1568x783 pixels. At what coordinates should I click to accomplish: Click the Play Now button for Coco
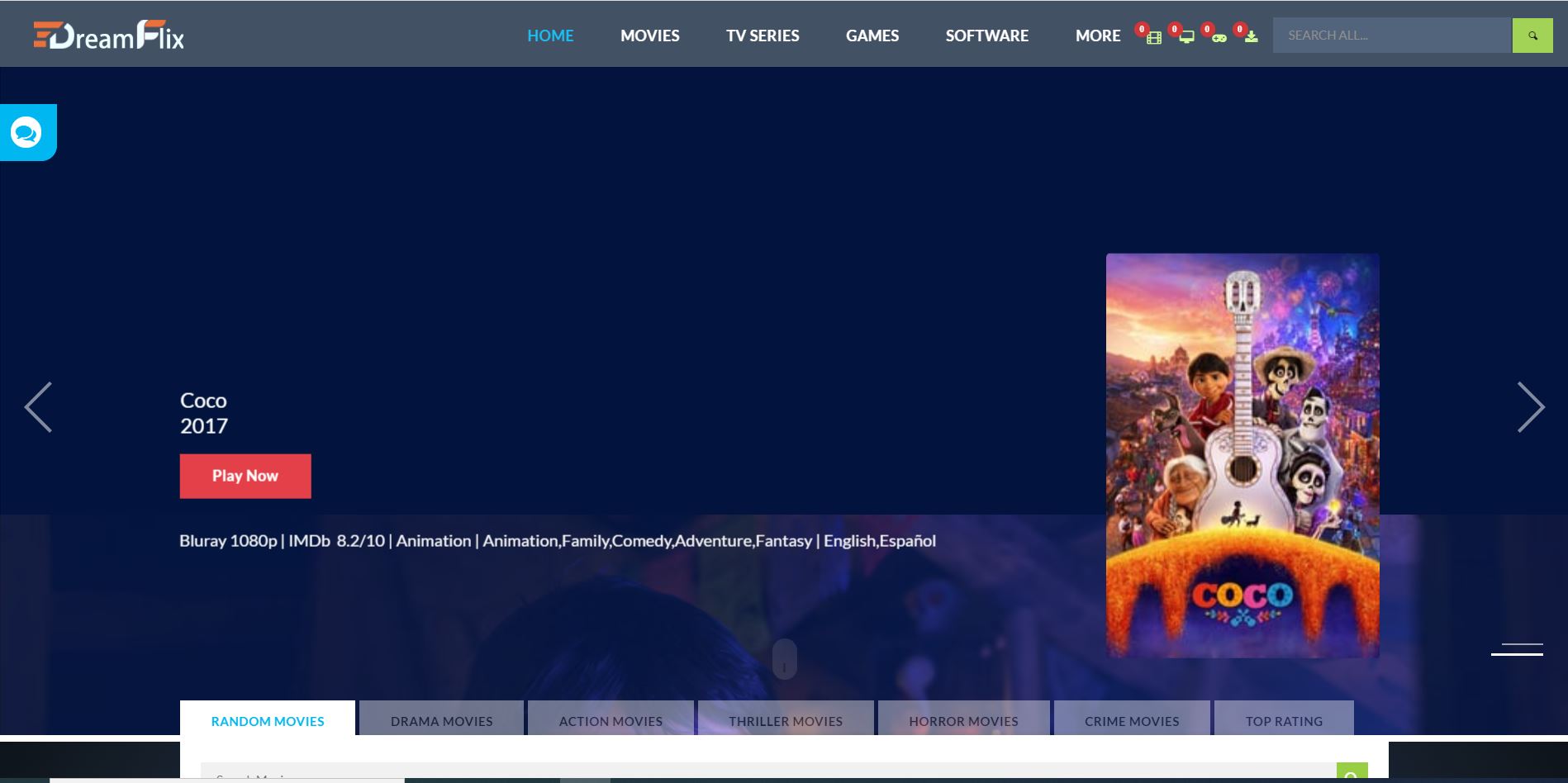point(245,476)
